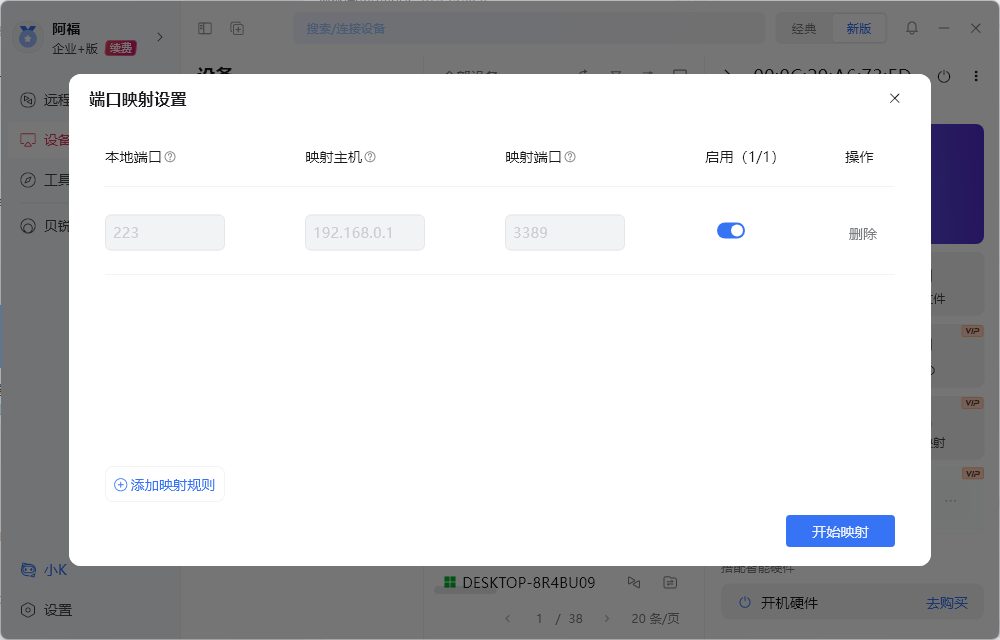Screen dimensions: 1000x640
Task: Select the 新版 tab
Action: click(858, 28)
